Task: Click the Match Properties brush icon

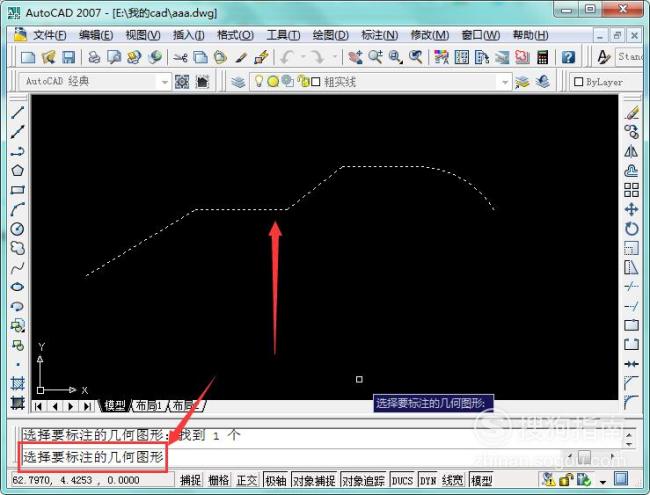Action: tap(241, 57)
